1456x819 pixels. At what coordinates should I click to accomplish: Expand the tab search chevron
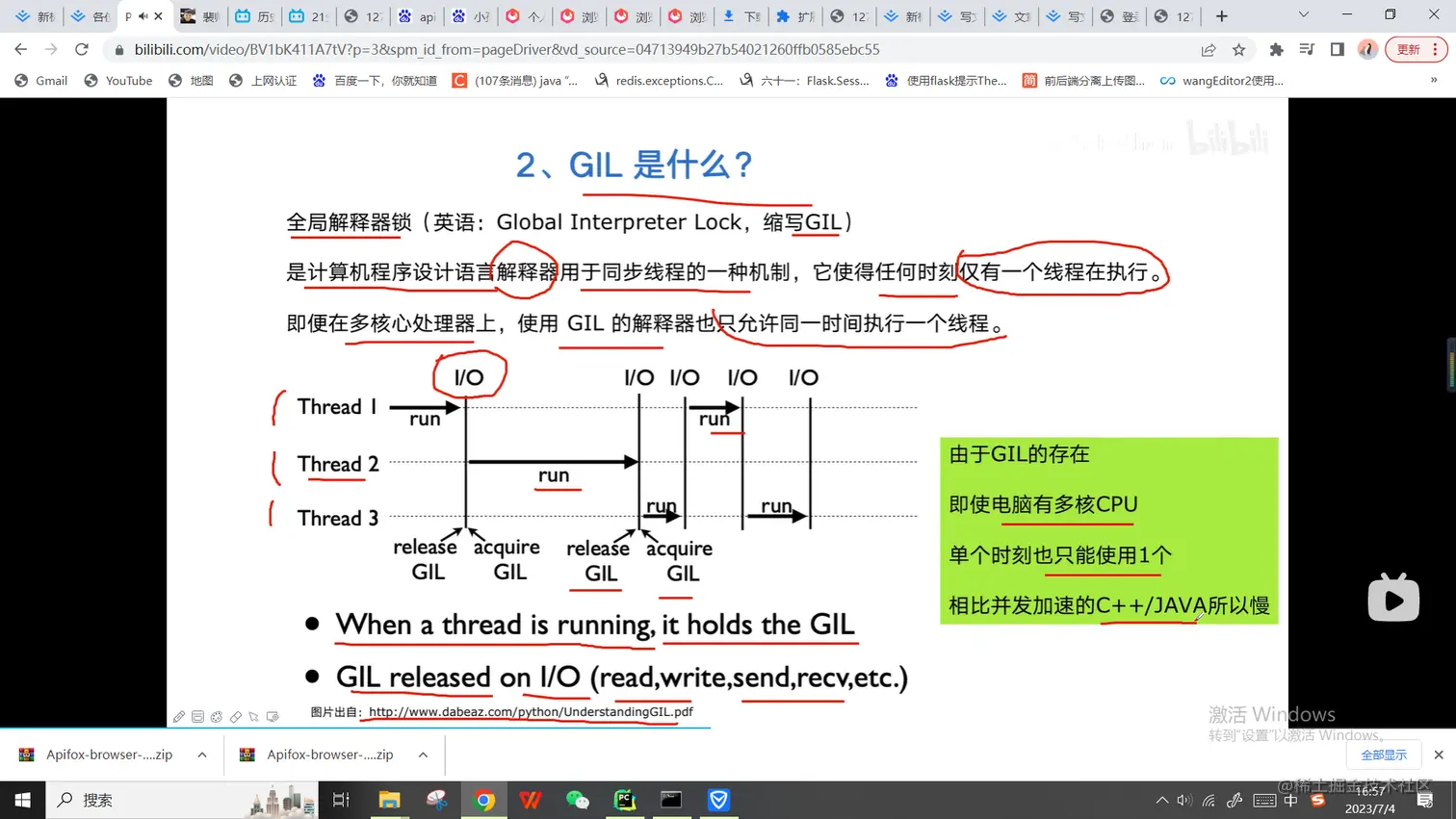[x=1303, y=15]
